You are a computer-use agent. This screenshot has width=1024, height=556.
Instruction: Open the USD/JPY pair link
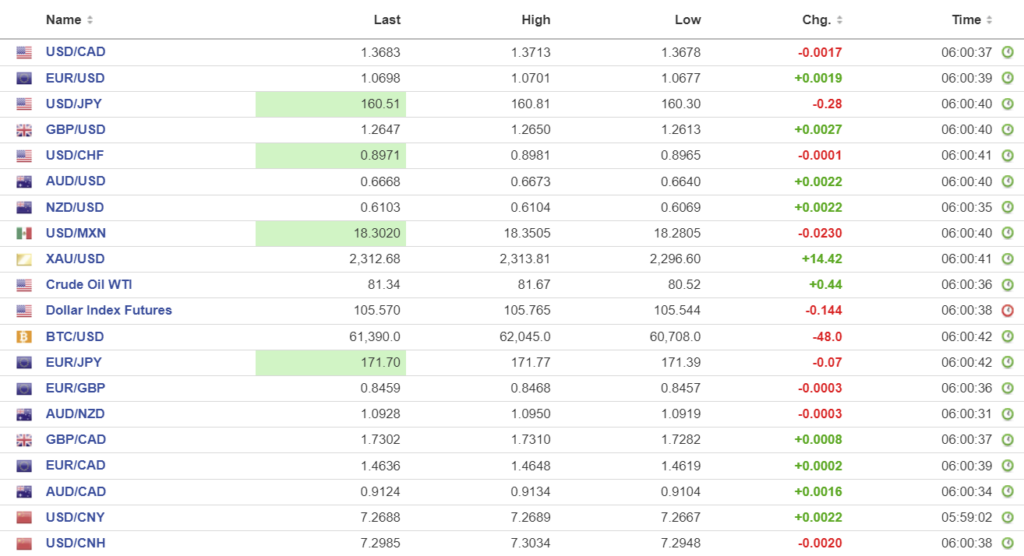pyautogui.click(x=74, y=104)
